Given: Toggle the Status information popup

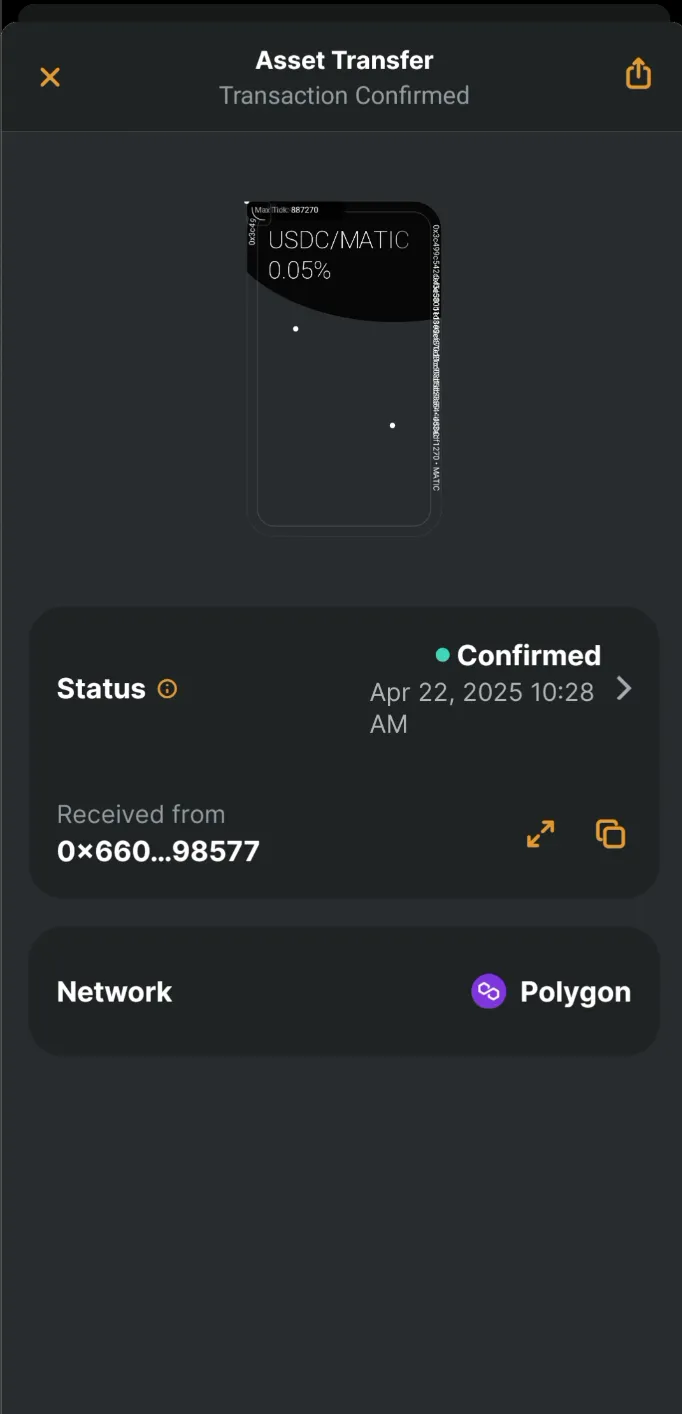Looking at the screenshot, I should pyautogui.click(x=166, y=688).
